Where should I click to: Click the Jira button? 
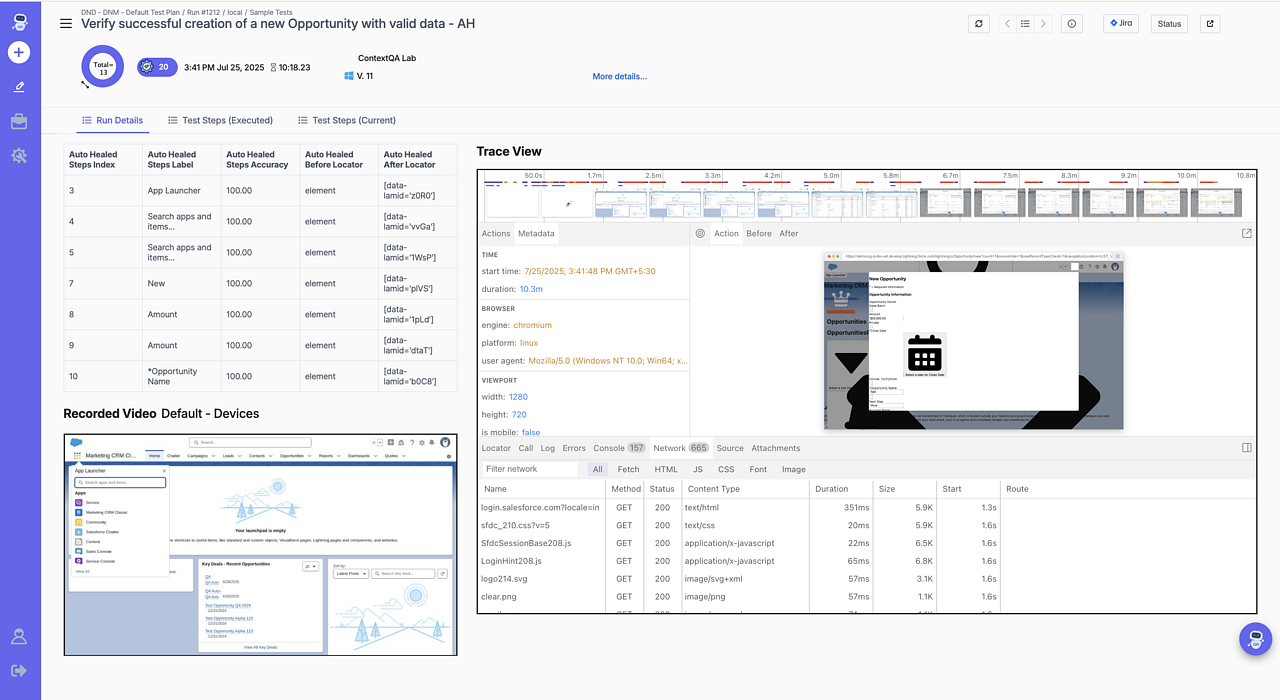[1120, 23]
